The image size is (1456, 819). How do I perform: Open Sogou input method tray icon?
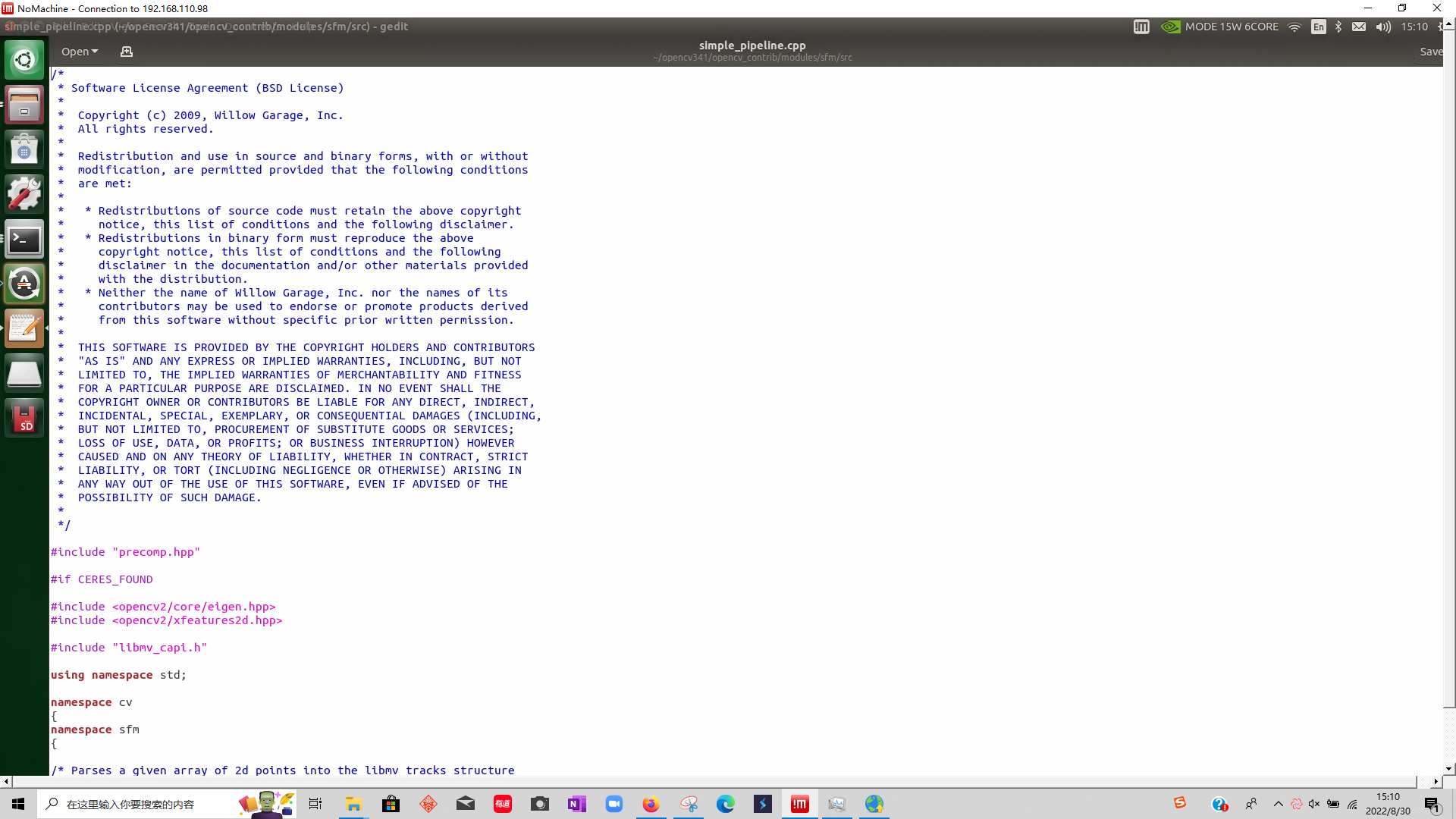[1179, 803]
